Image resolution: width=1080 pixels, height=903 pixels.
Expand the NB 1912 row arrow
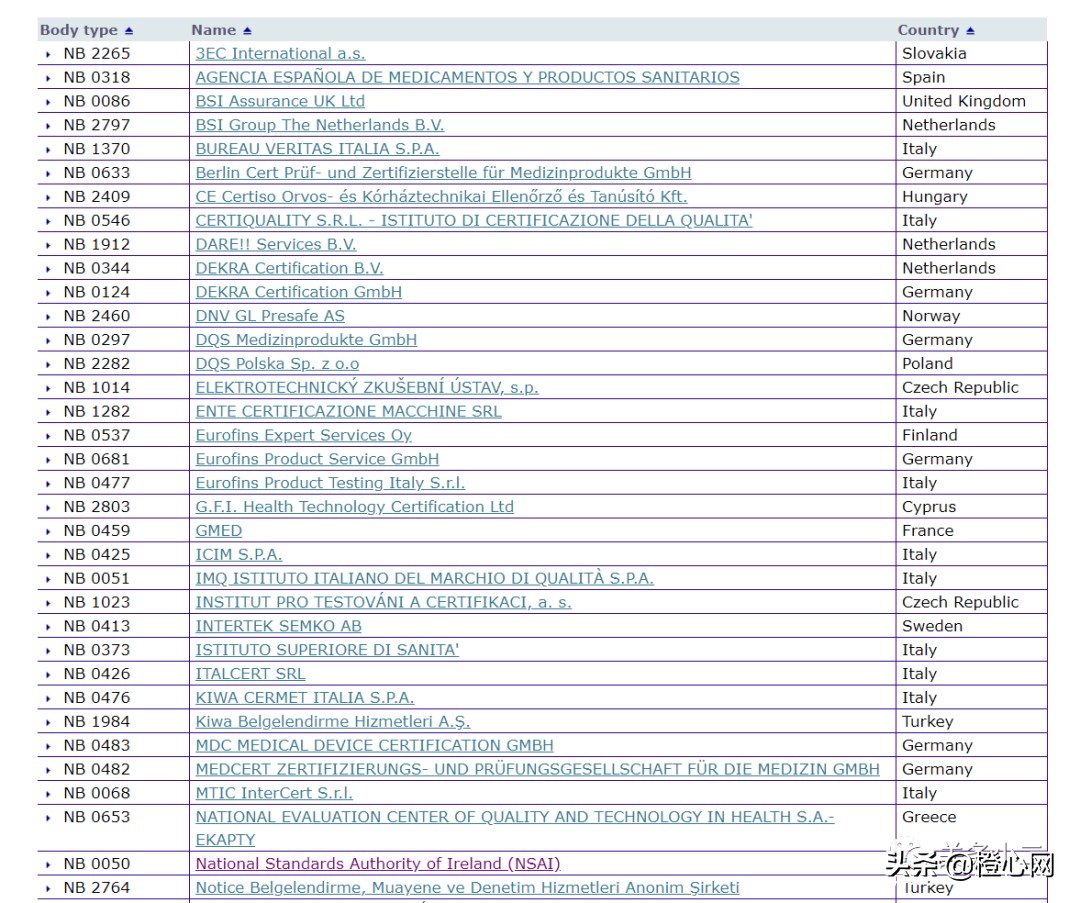tap(48, 245)
